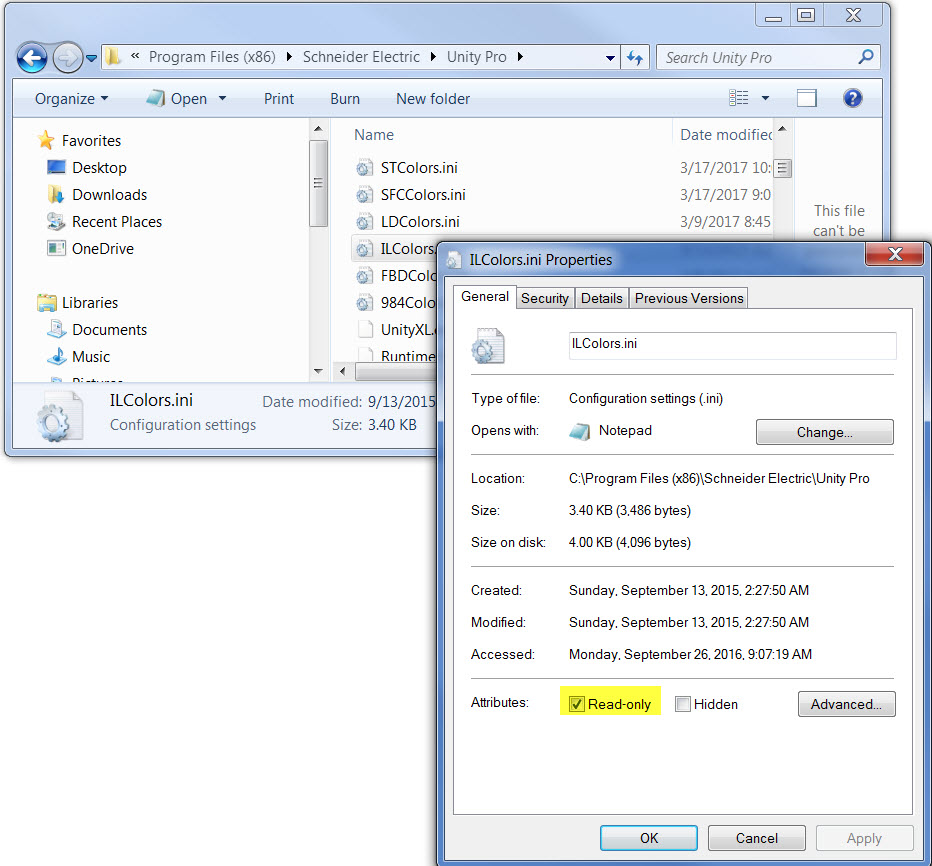The width and height of the screenshot is (932, 866).
Task: Click Burn in the Explorer toolbar
Action: coord(345,99)
